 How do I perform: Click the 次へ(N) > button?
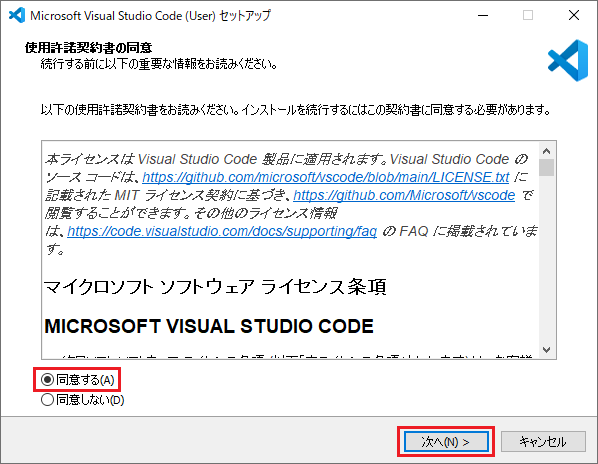(446, 442)
